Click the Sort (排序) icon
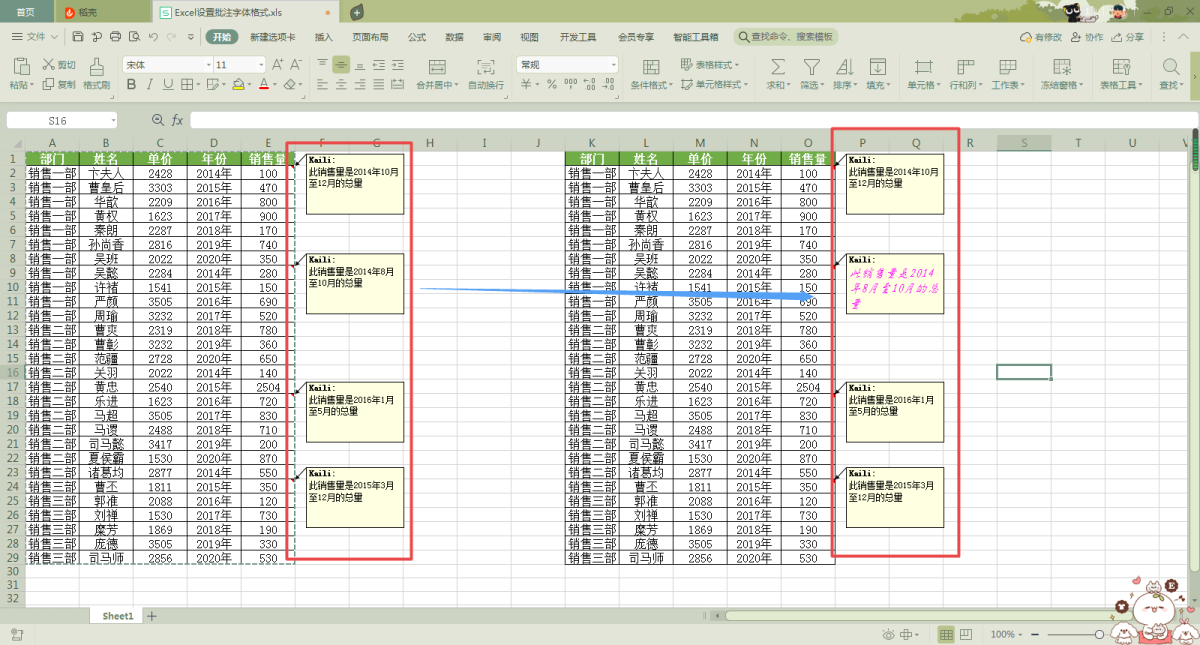 tap(844, 67)
